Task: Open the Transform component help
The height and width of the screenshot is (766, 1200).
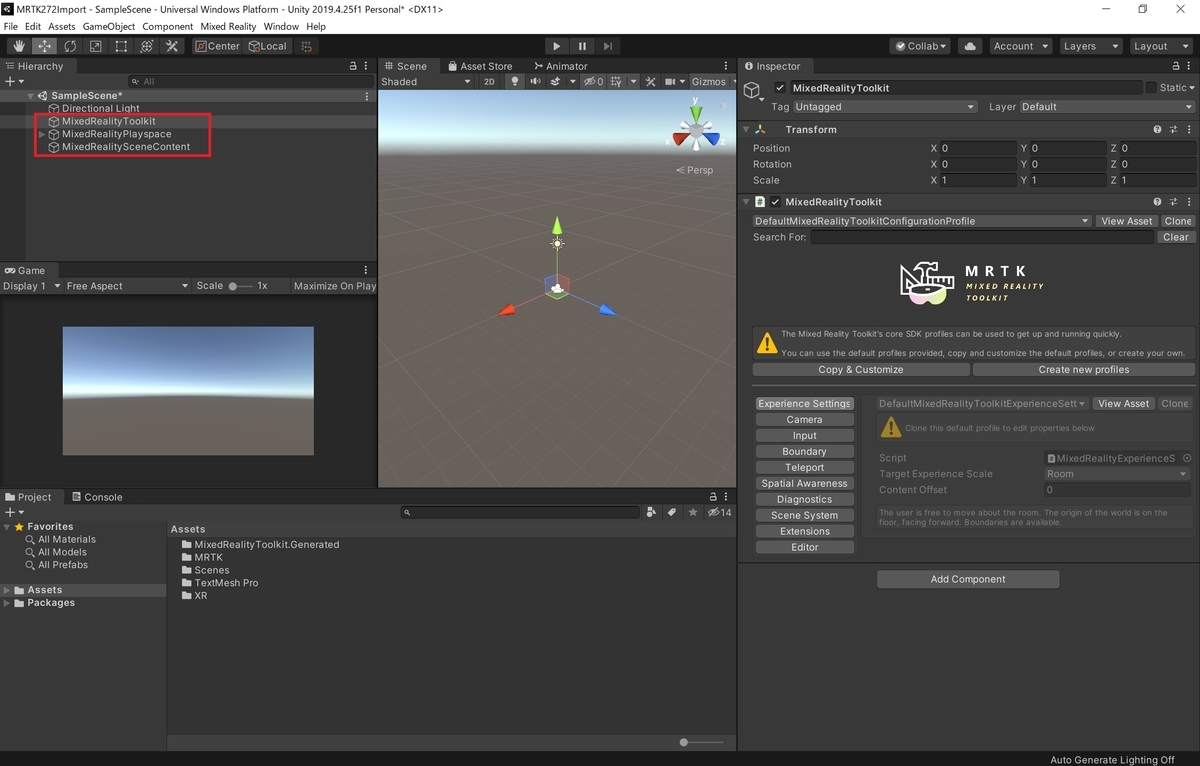Action: (x=1157, y=130)
